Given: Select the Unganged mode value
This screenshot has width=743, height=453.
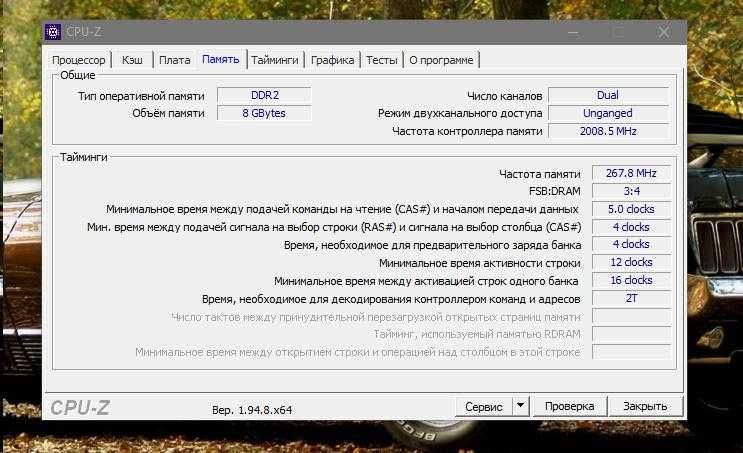Looking at the screenshot, I should [608, 113].
